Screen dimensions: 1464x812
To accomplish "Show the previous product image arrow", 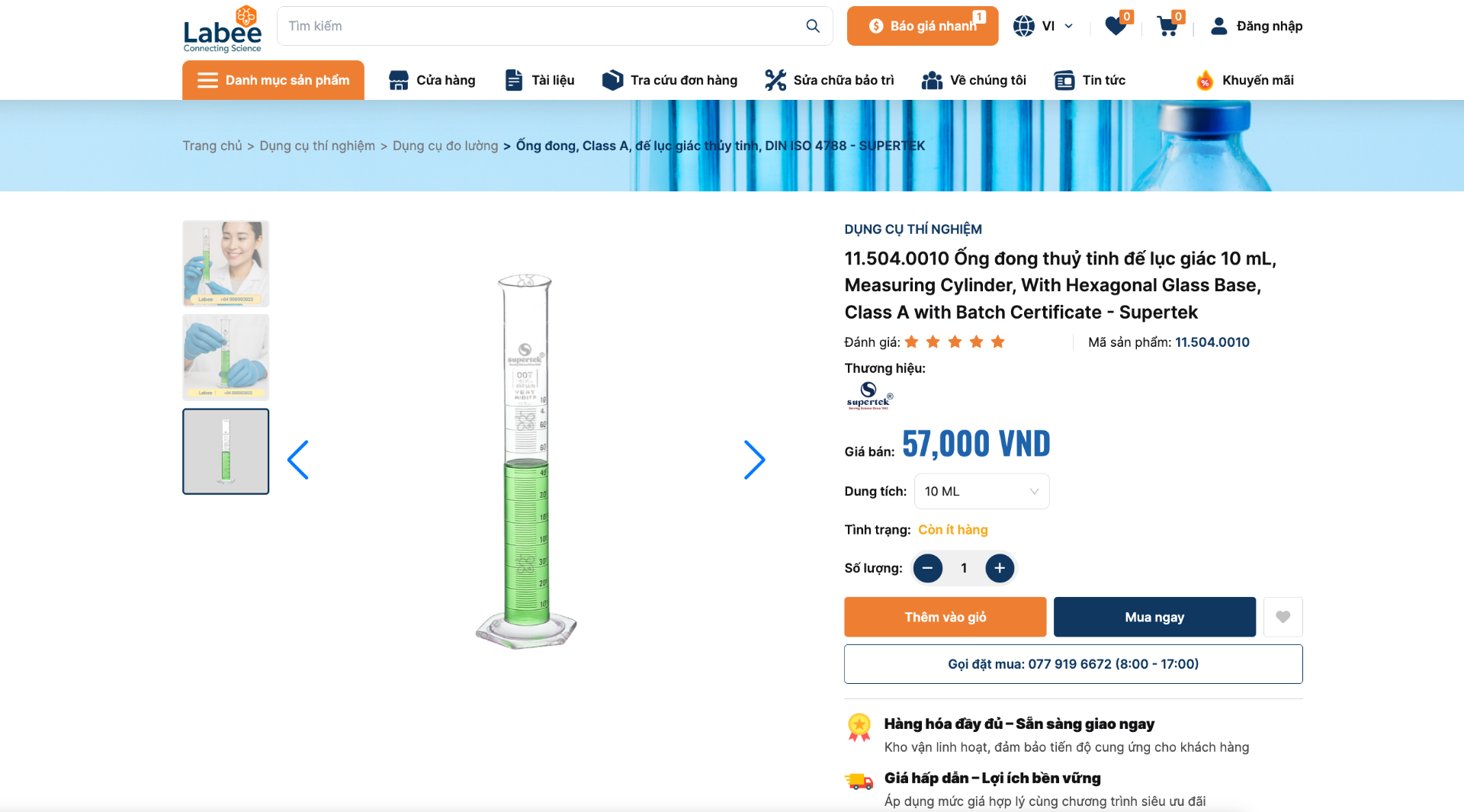I will (298, 460).
